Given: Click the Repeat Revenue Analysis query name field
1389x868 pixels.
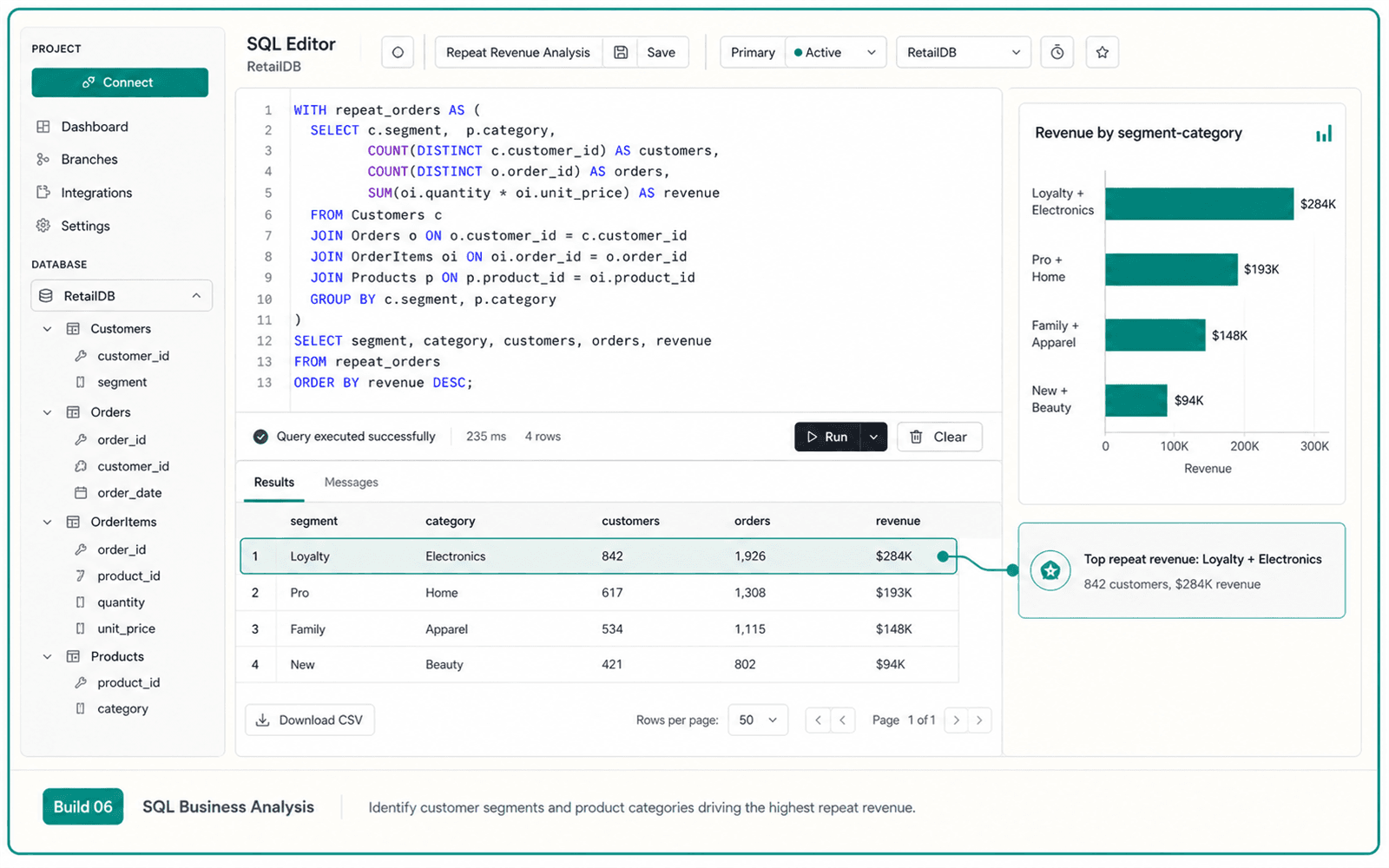Looking at the screenshot, I should coord(518,52).
